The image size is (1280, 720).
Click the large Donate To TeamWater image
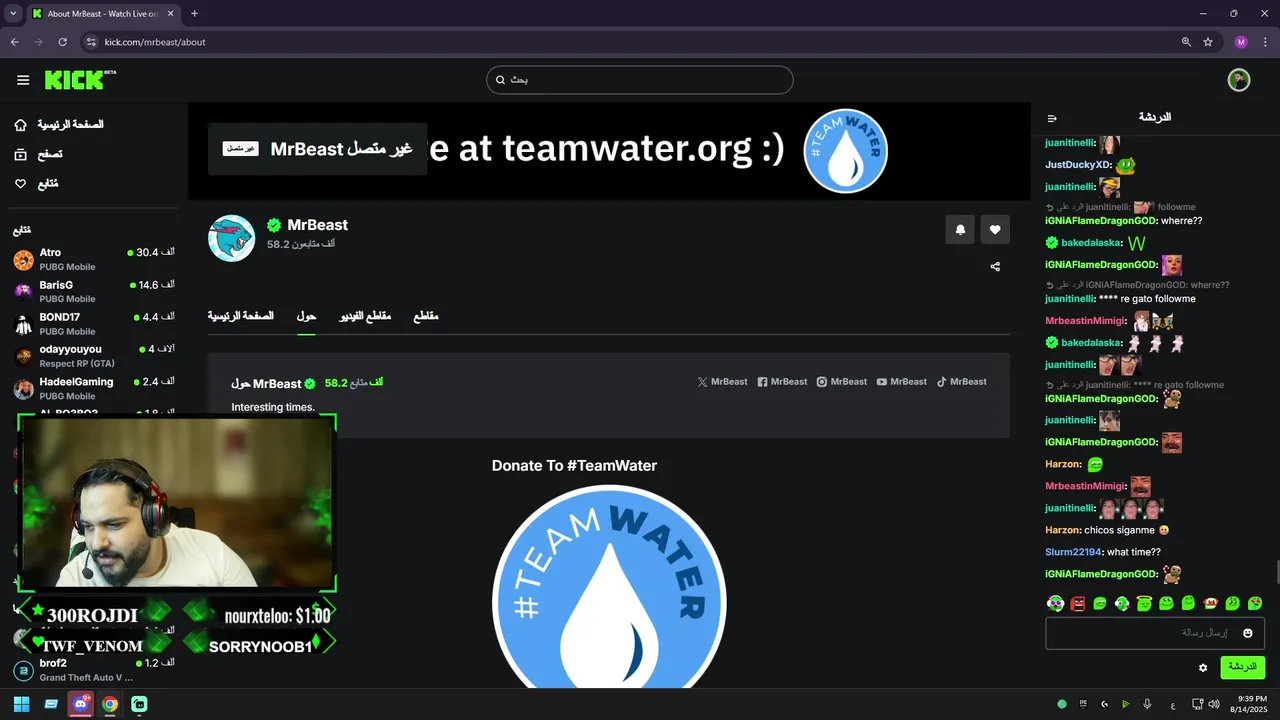pos(609,588)
